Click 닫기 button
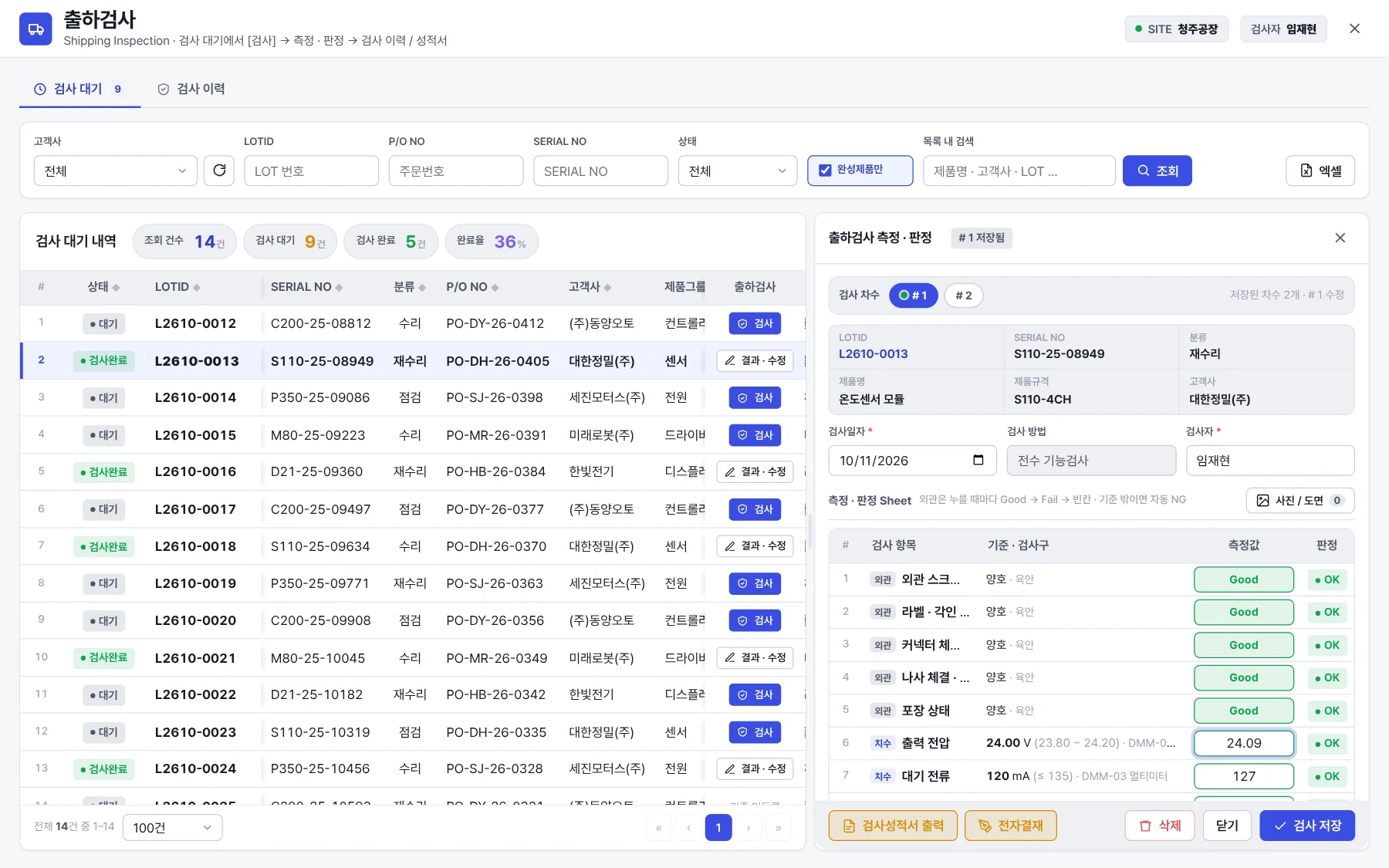Viewport: 1389px width, 868px height. (x=1227, y=826)
